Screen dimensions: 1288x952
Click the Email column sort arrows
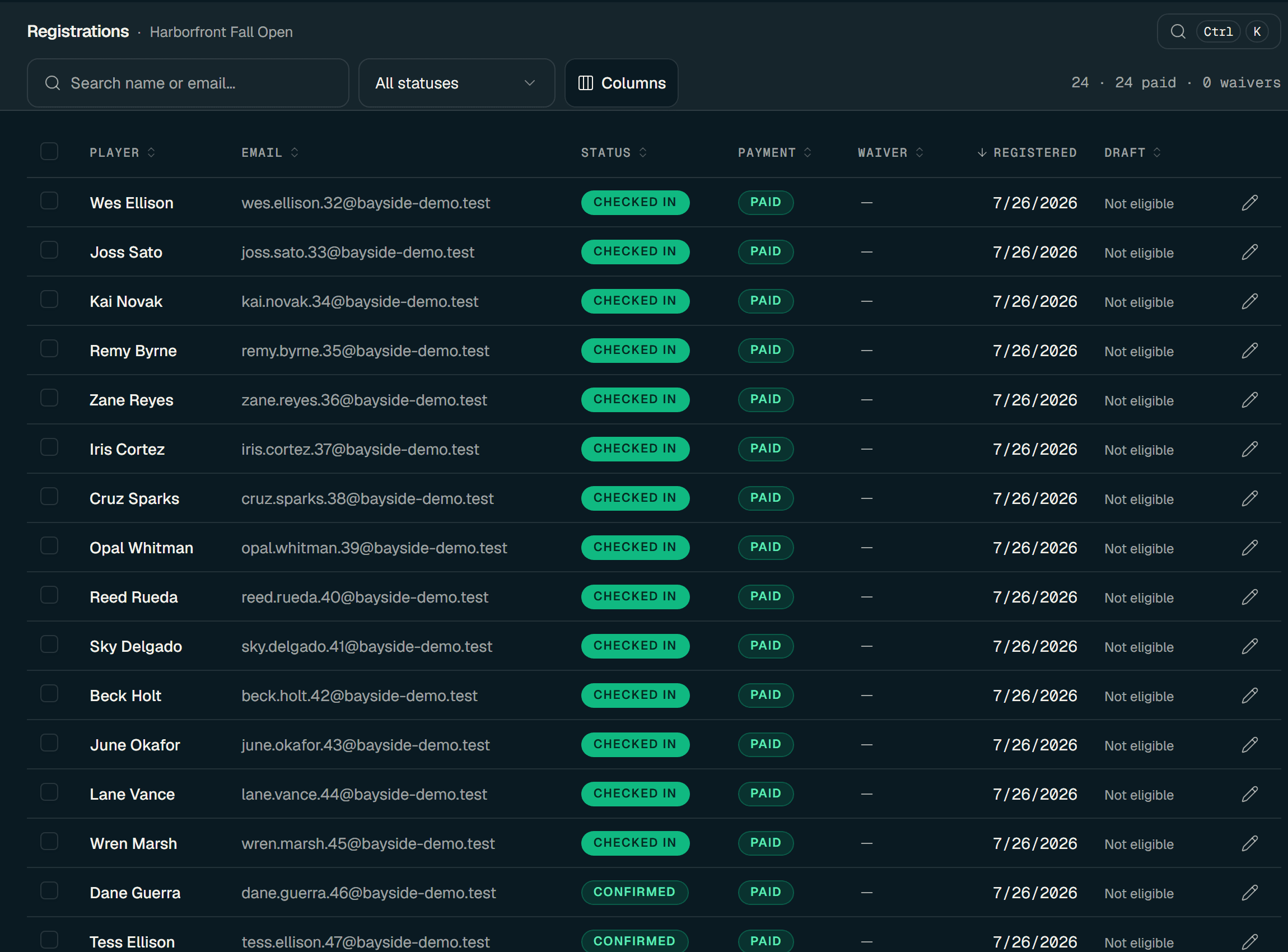(x=295, y=153)
